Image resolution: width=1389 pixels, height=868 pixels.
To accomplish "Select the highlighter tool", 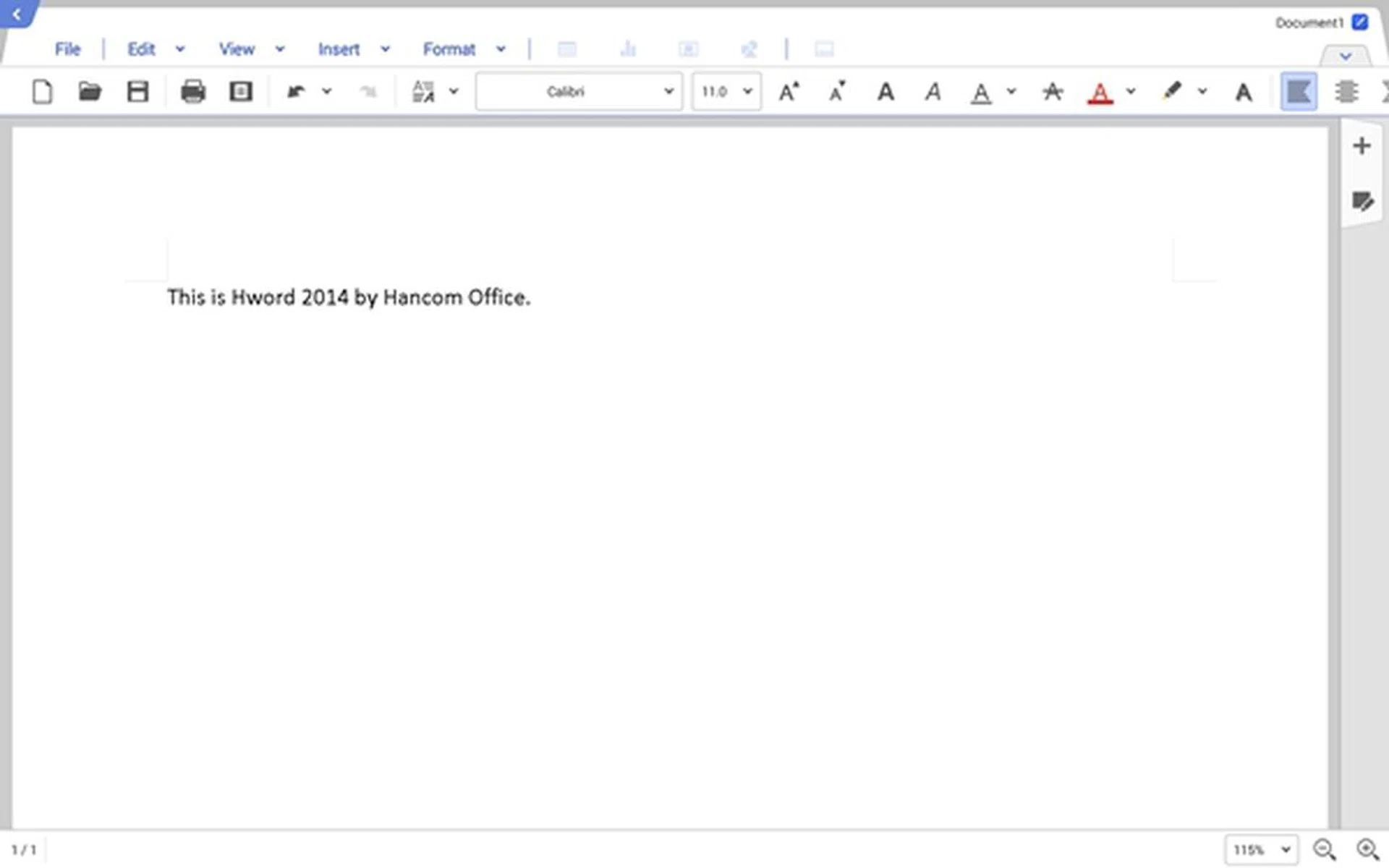I will click(1173, 92).
